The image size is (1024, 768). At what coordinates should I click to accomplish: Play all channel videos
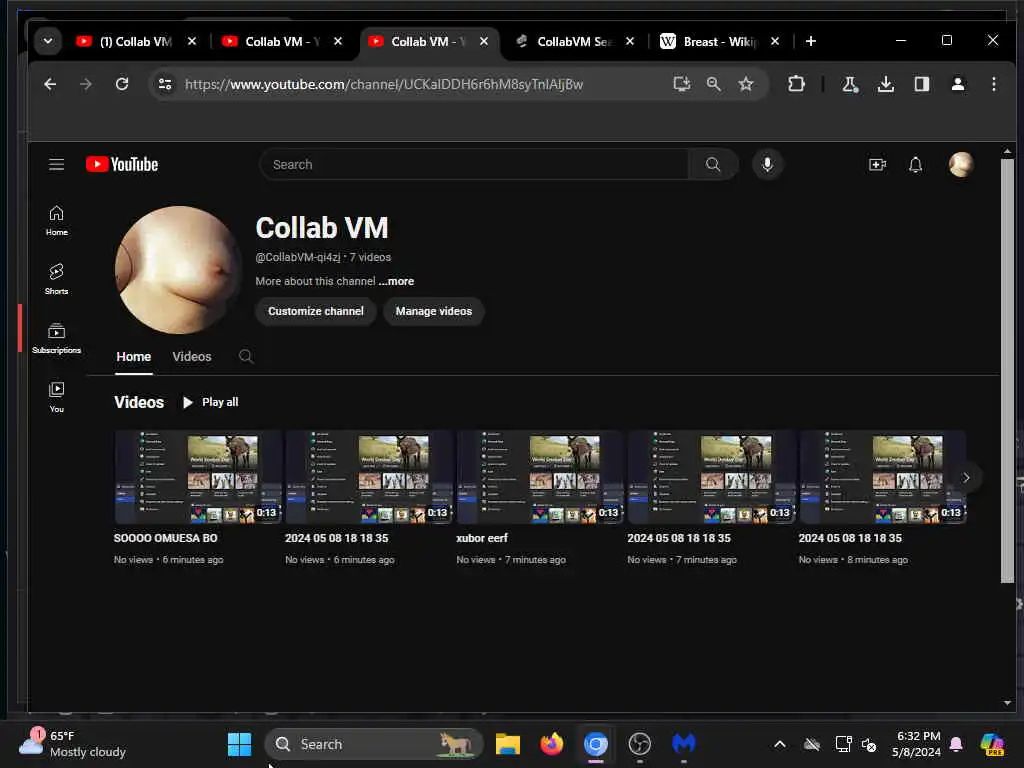(x=210, y=402)
